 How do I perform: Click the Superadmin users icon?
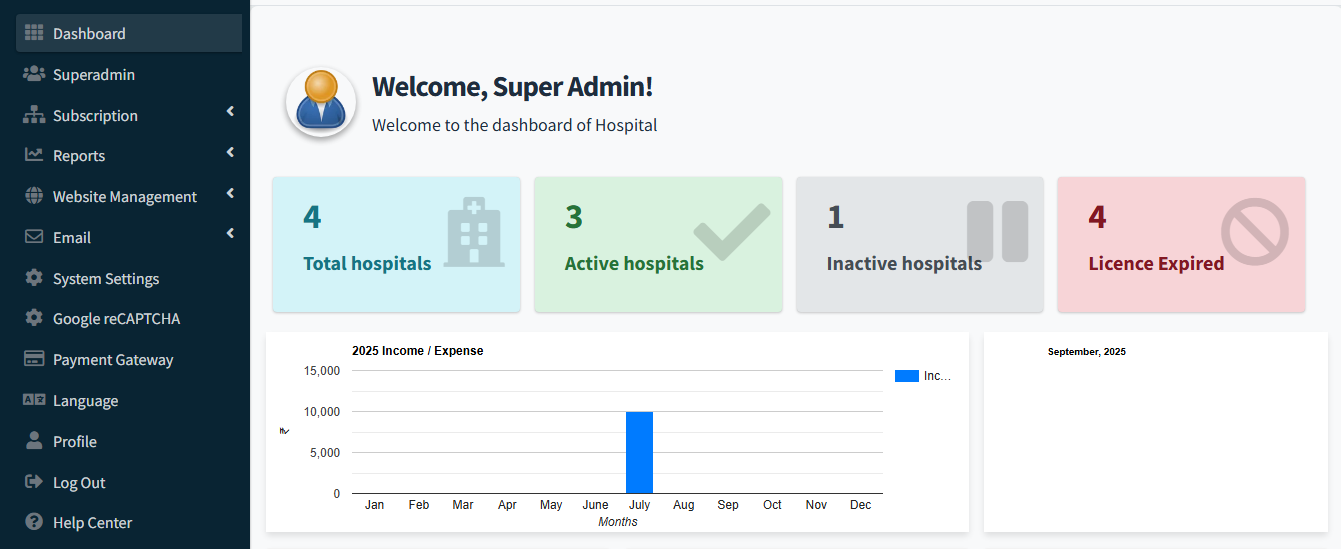[x=34, y=74]
